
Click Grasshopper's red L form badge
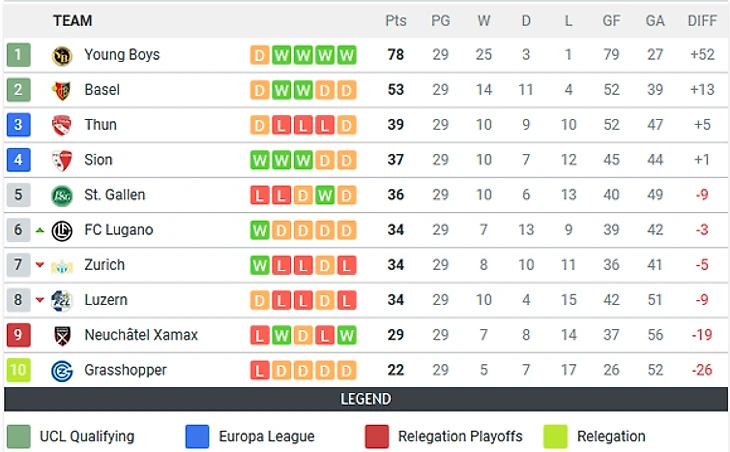[259, 370]
